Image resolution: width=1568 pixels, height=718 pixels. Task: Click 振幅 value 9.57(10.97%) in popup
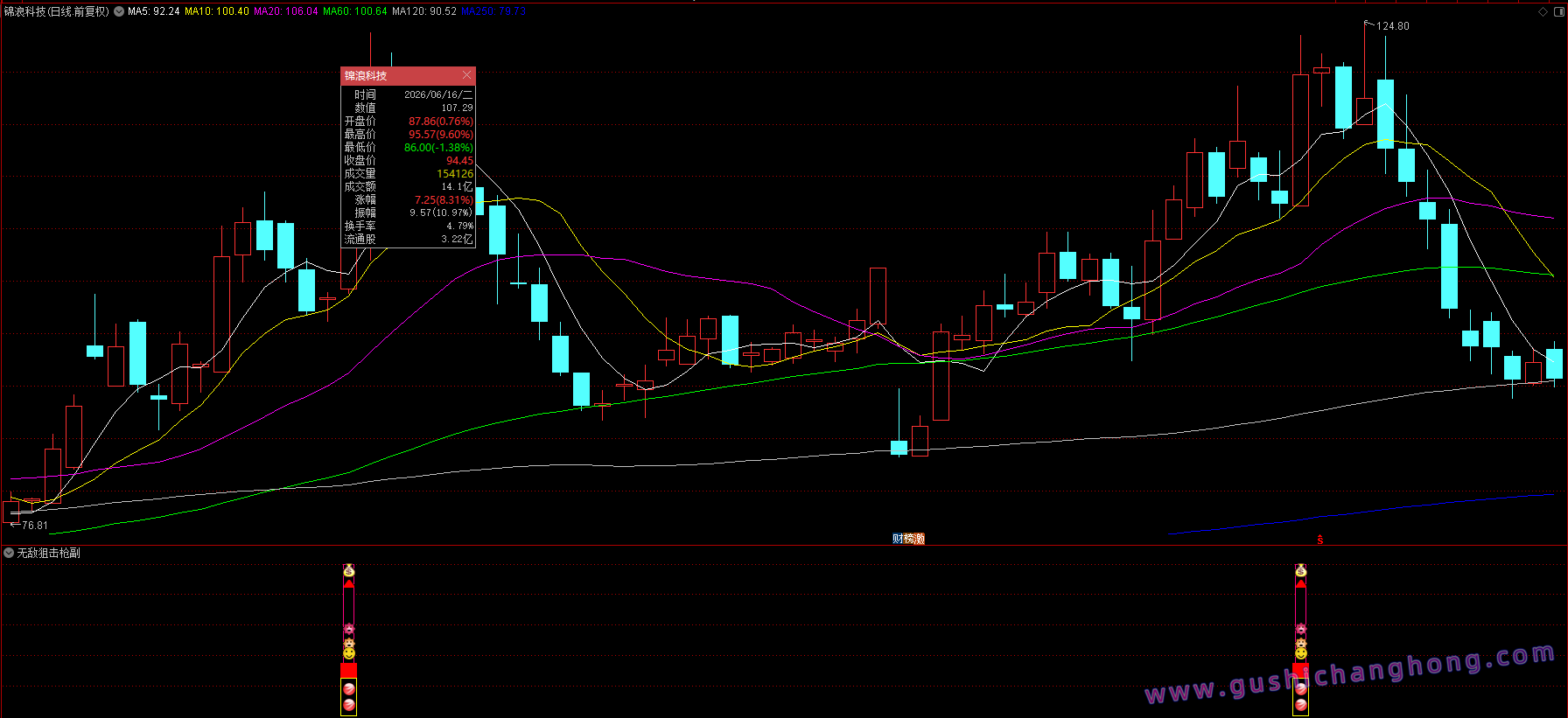click(x=441, y=213)
